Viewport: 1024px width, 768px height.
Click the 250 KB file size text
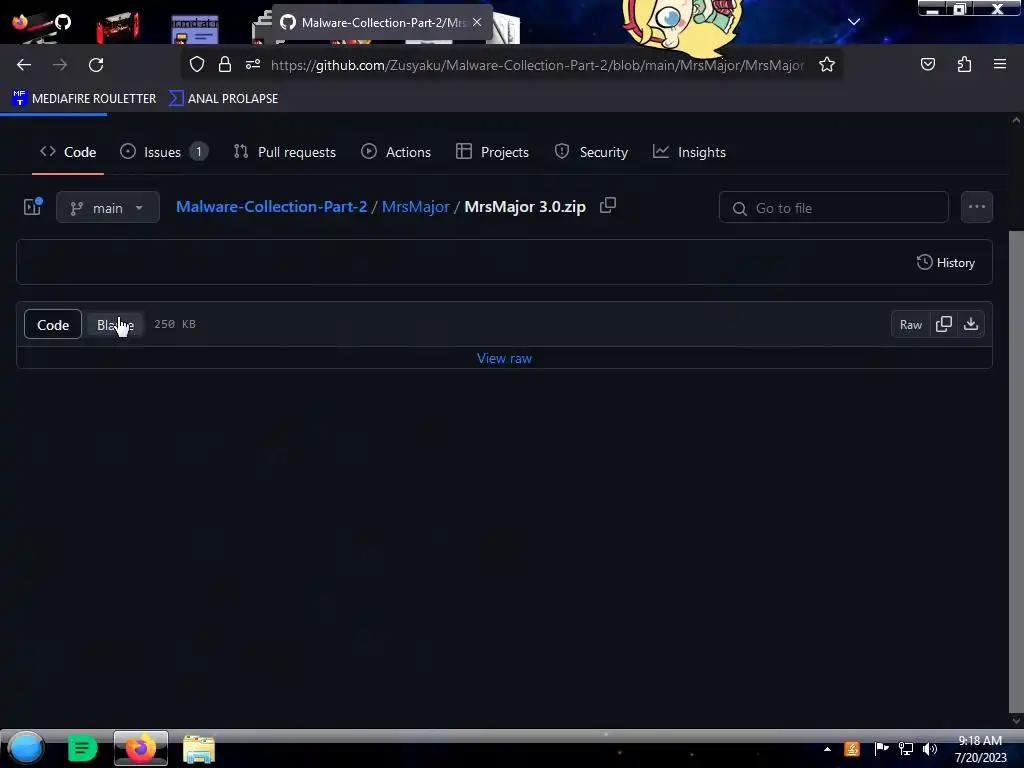click(x=175, y=324)
